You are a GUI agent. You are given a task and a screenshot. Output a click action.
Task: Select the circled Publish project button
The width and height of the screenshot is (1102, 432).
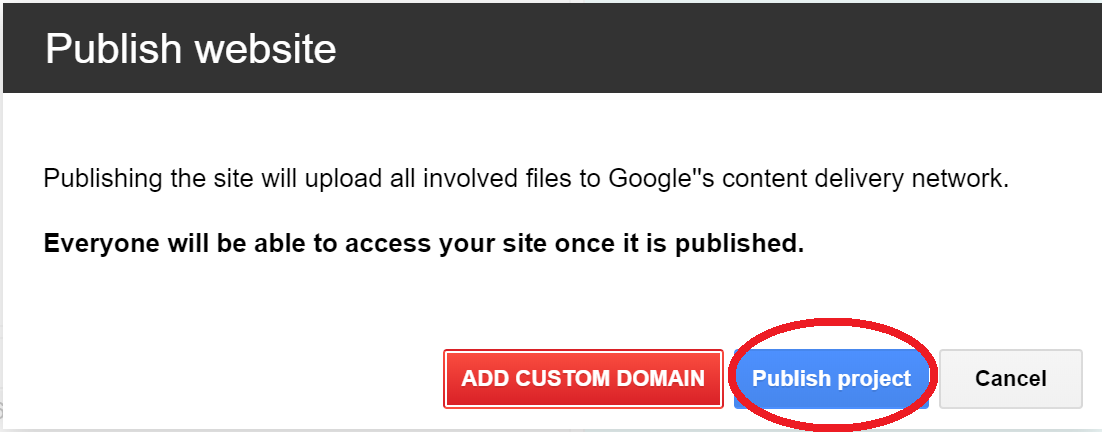point(831,379)
